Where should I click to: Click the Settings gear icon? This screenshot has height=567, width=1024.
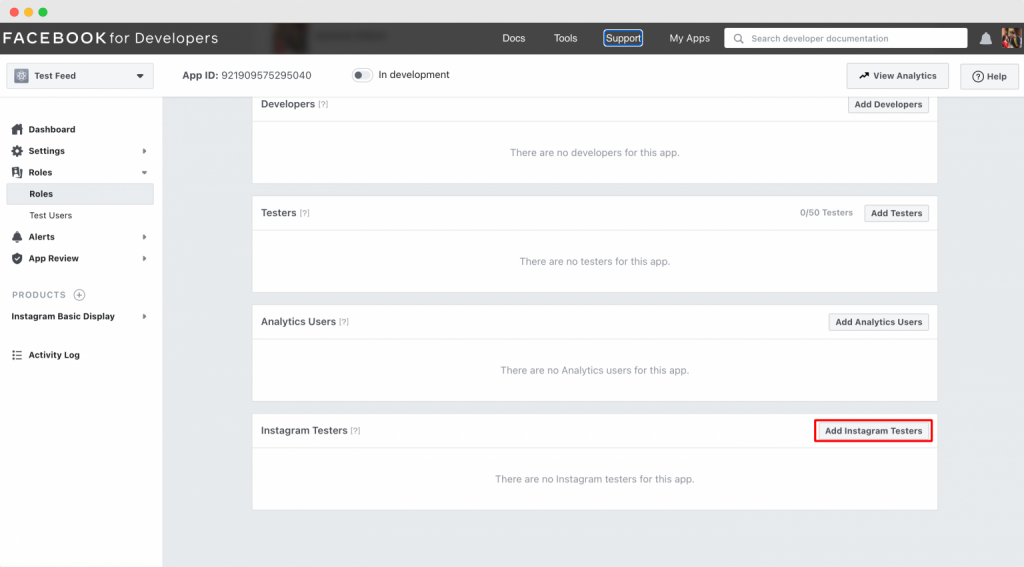pos(17,151)
